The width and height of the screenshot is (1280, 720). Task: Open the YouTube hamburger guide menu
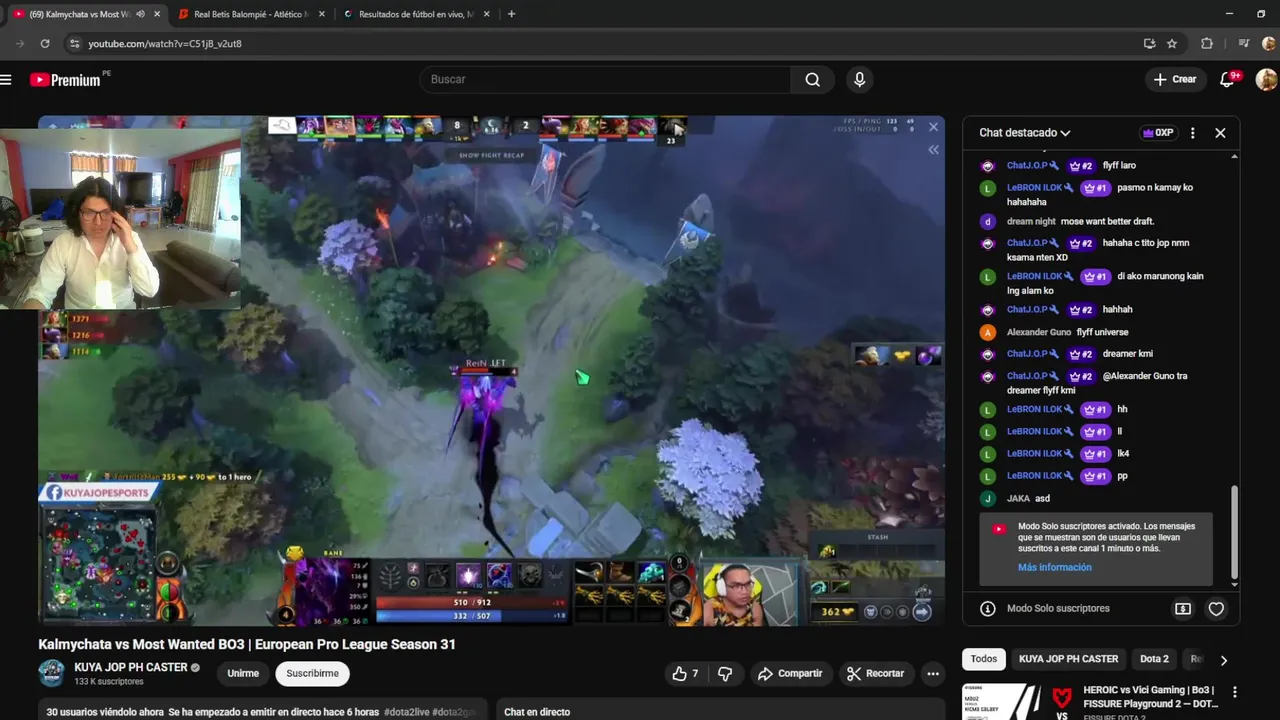[x=6, y=79]
